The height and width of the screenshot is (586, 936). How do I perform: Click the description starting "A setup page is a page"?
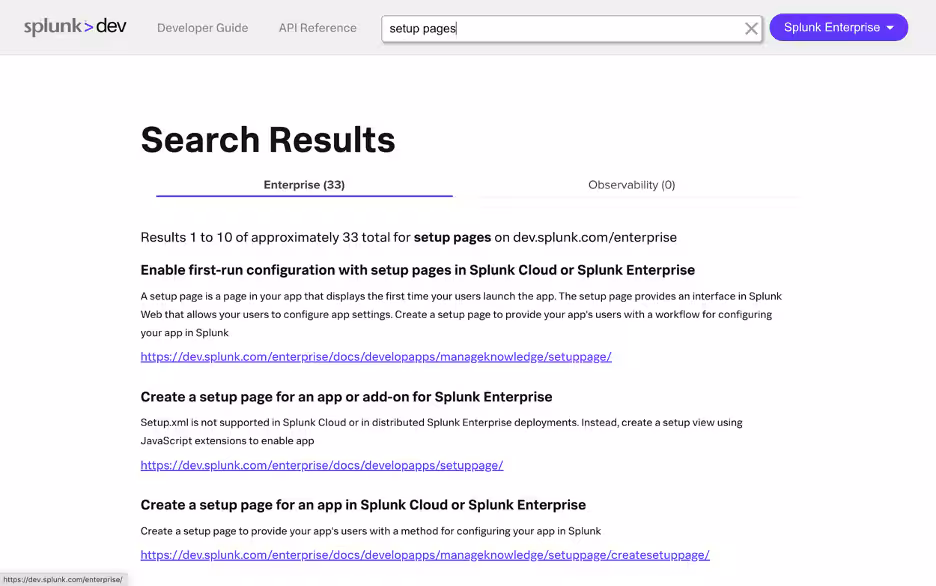point(460,314)
